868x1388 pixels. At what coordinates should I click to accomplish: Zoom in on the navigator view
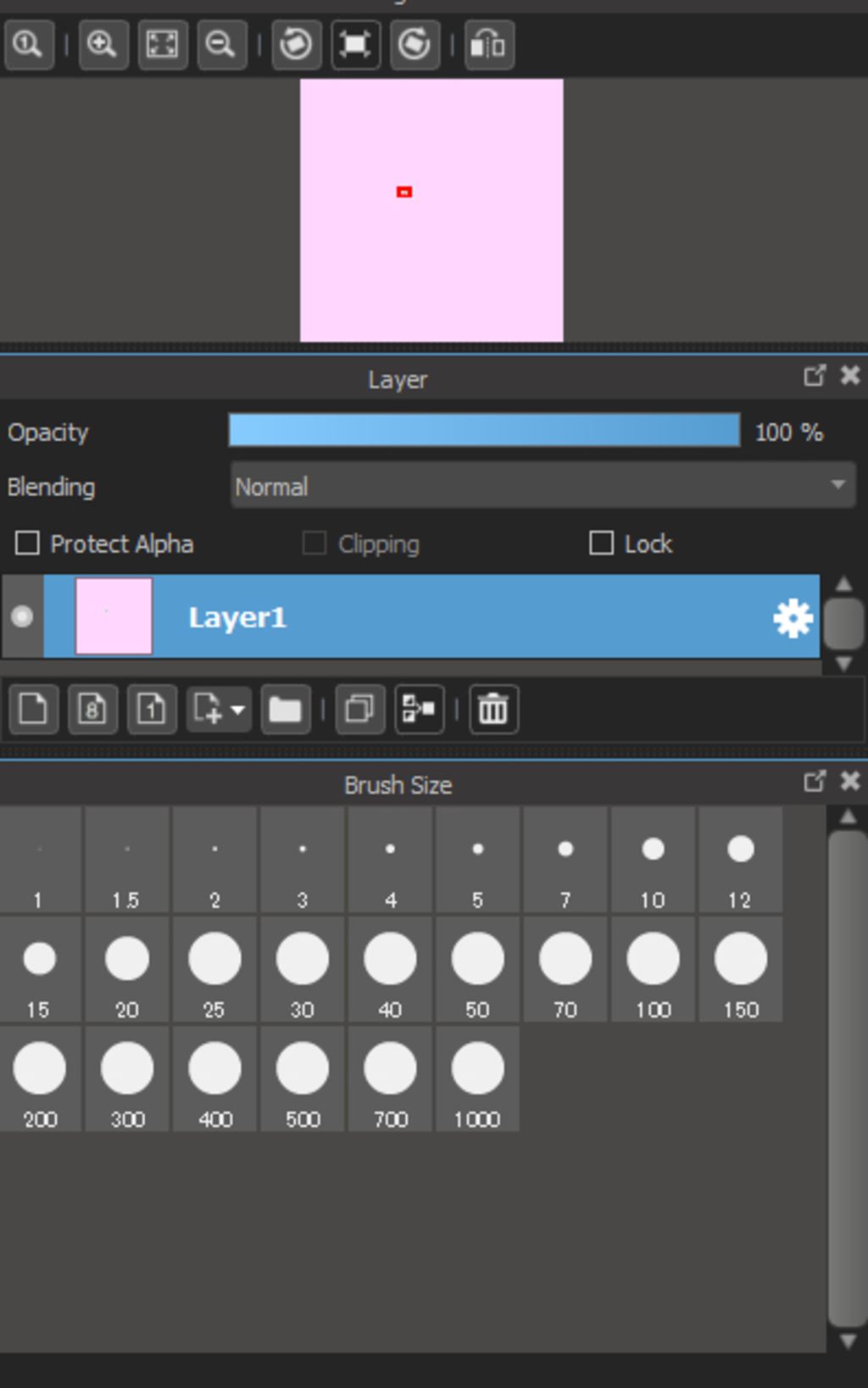(x=103, y=44)
